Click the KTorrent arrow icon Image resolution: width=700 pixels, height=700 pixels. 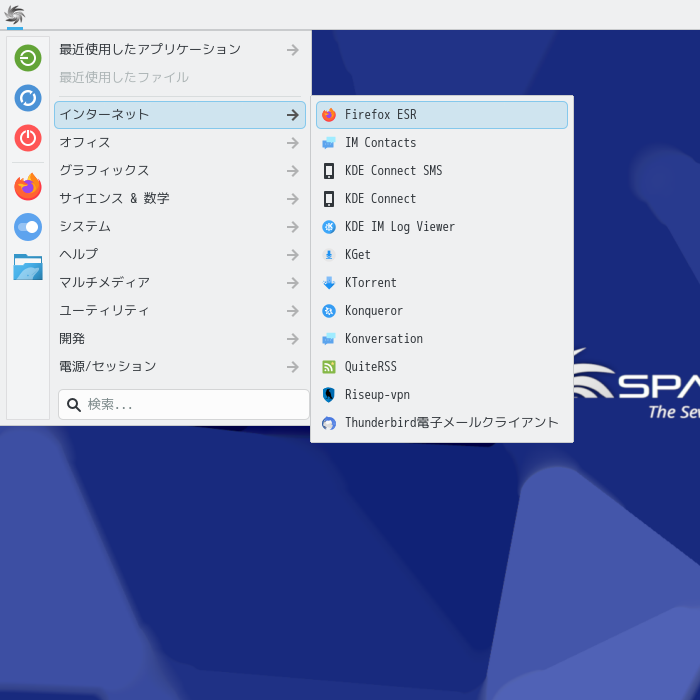329,283
